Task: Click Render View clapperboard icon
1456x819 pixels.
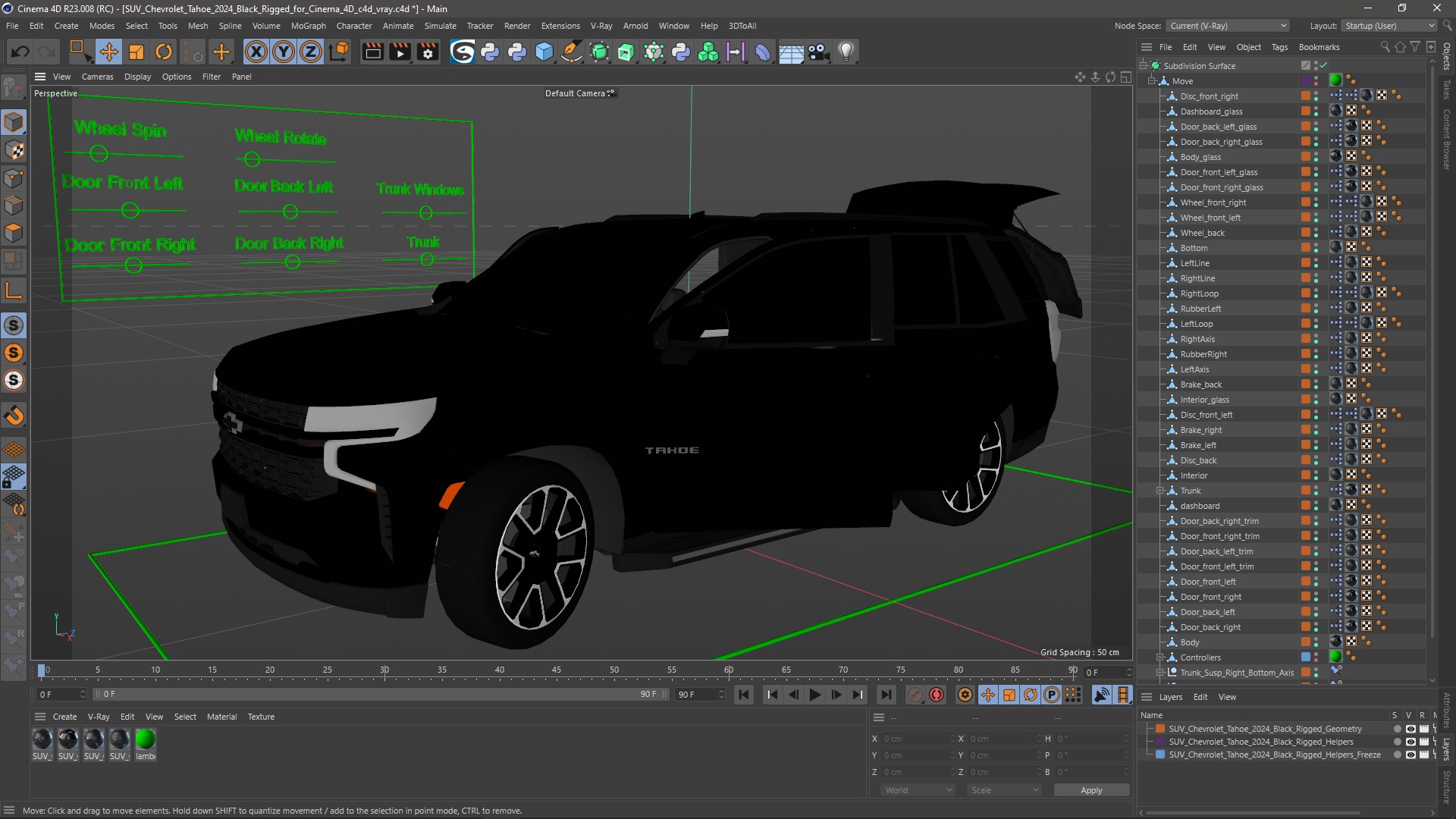Action: [372, 52]
